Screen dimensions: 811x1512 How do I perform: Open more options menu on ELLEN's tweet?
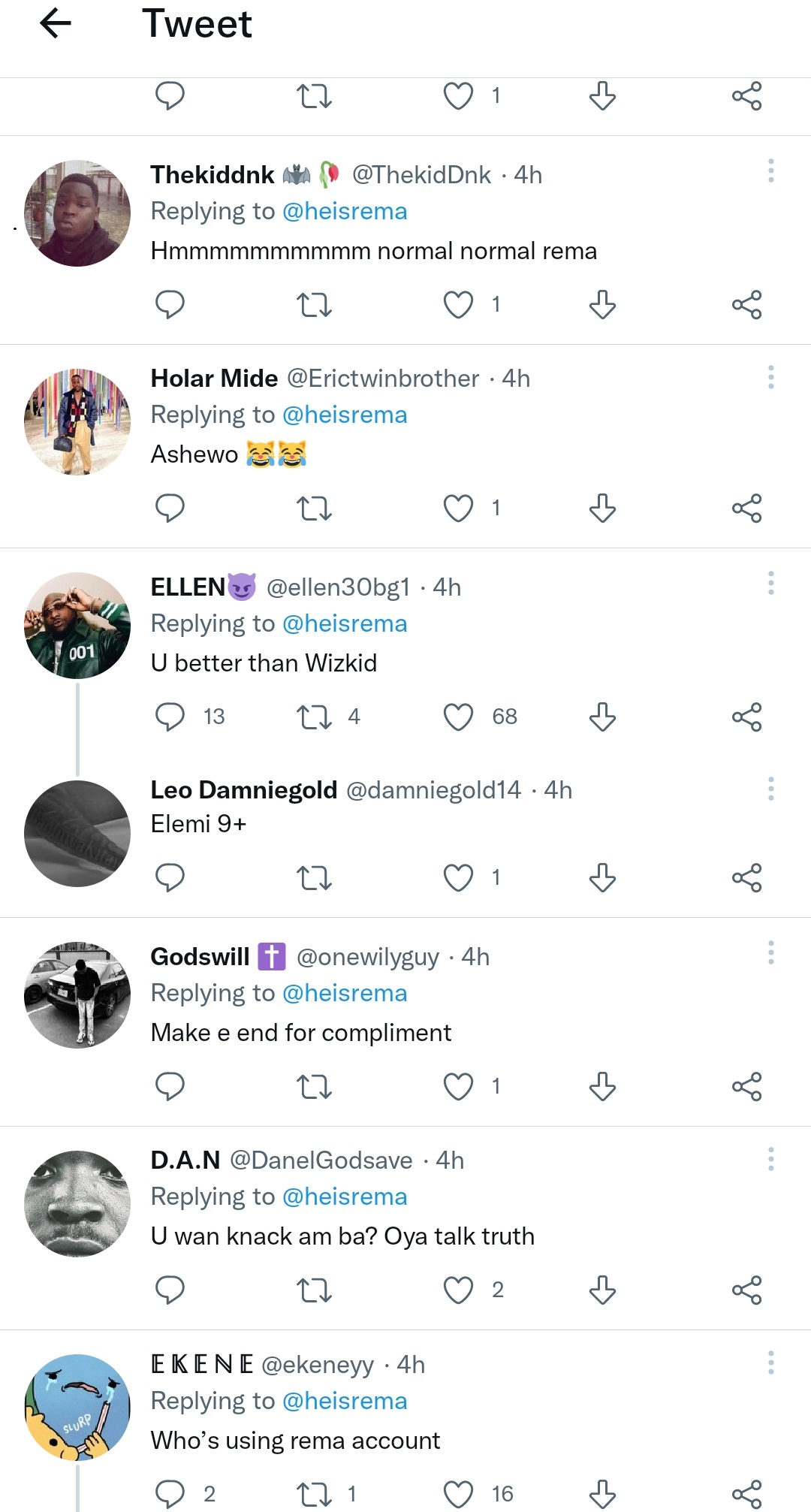coord(770,583)
